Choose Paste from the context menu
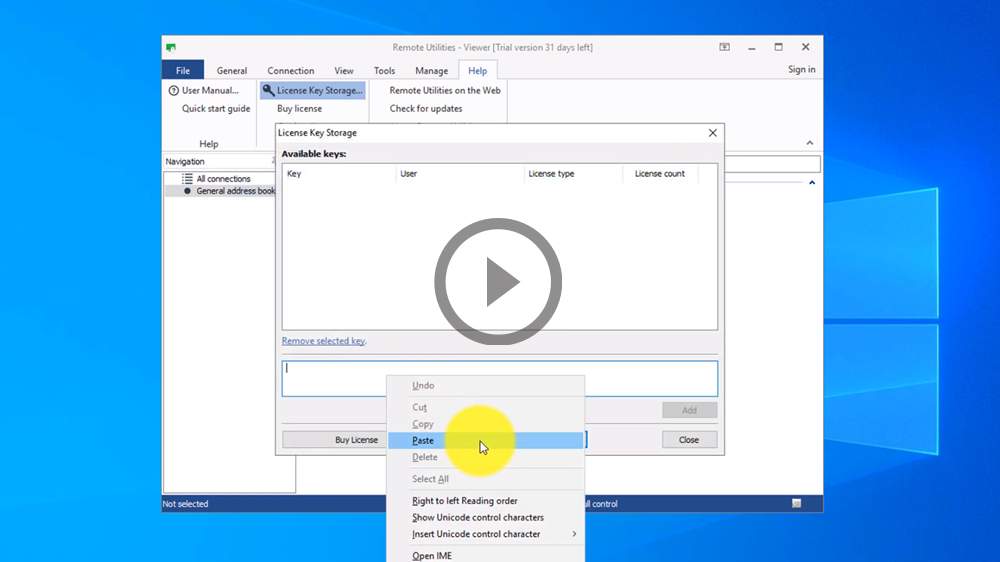The width and height of the screenshot is (1000, 562). (486, 440)
